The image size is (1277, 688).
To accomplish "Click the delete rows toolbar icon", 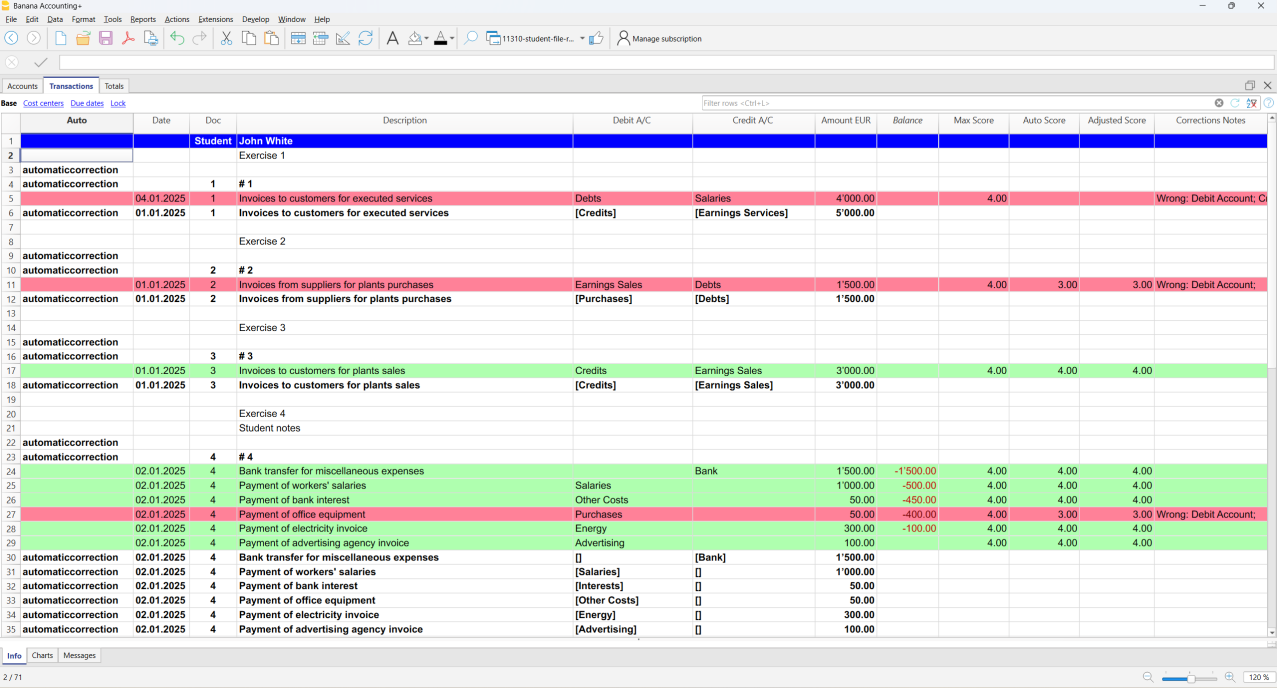I will 320,38.
